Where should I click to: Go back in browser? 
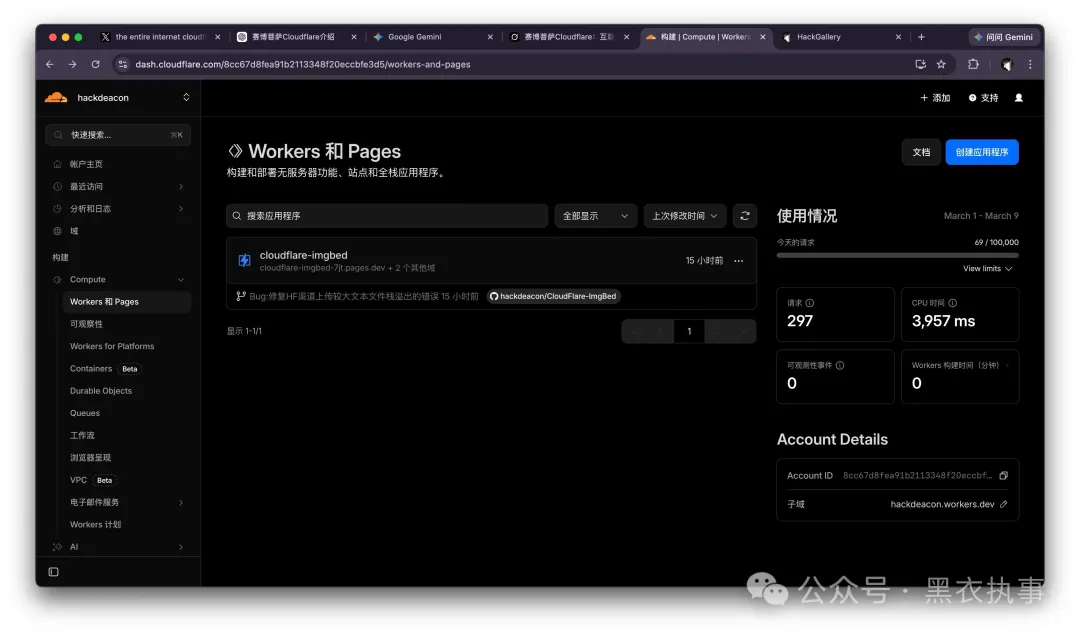coord(50,64)
